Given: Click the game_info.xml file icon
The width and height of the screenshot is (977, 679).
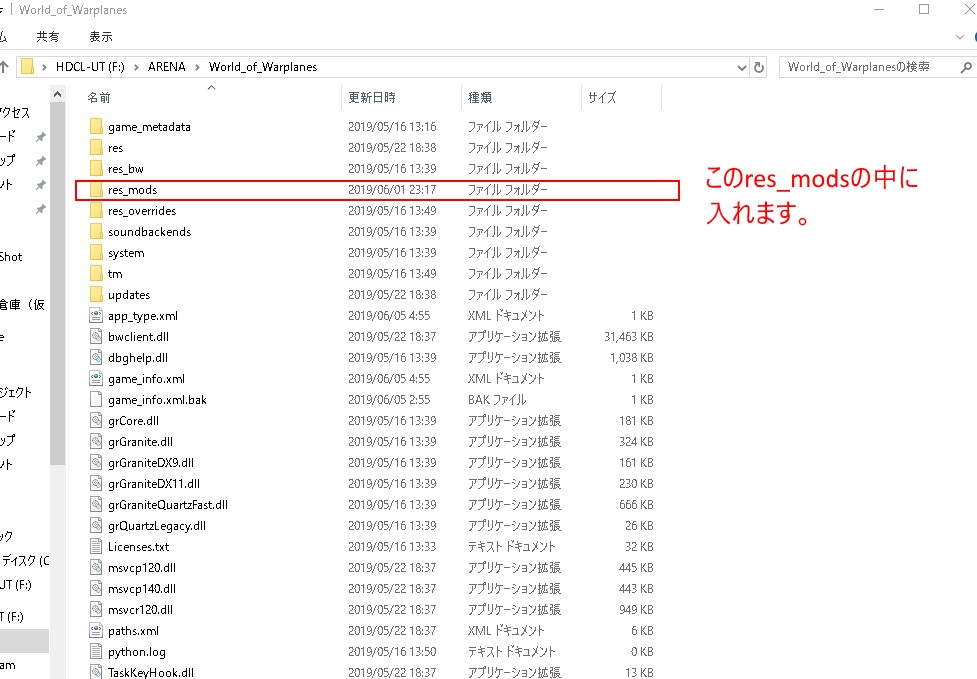Looking at the screenshot, I should click(96, 379).
